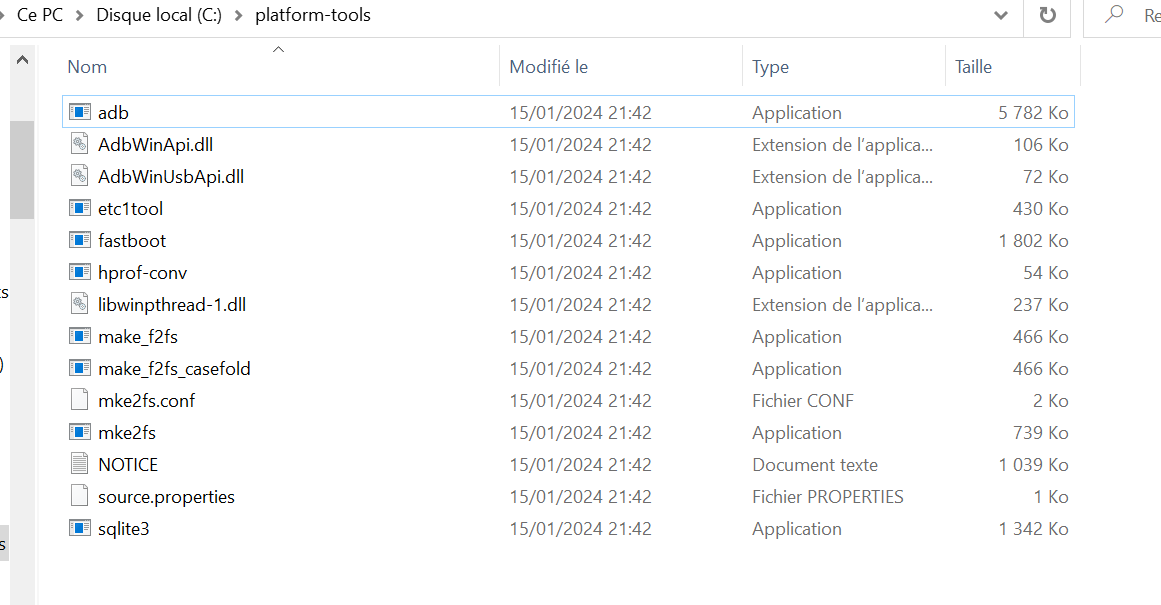This screenshot has height=605, width=1161.
Task: Select the source.properties file icon
Action: 80,497
